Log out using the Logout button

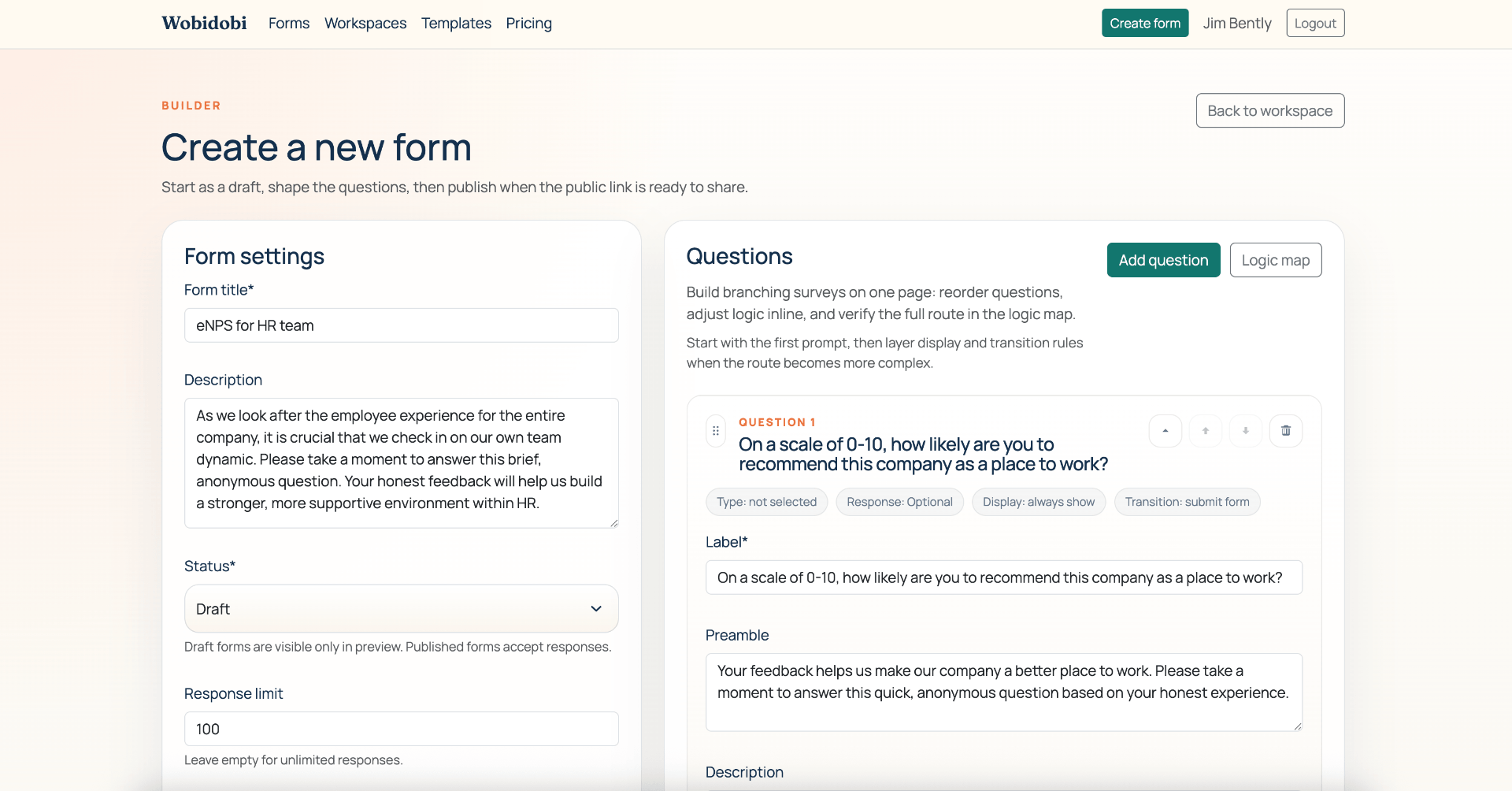pyautogui.click(x=1315, y=23)
